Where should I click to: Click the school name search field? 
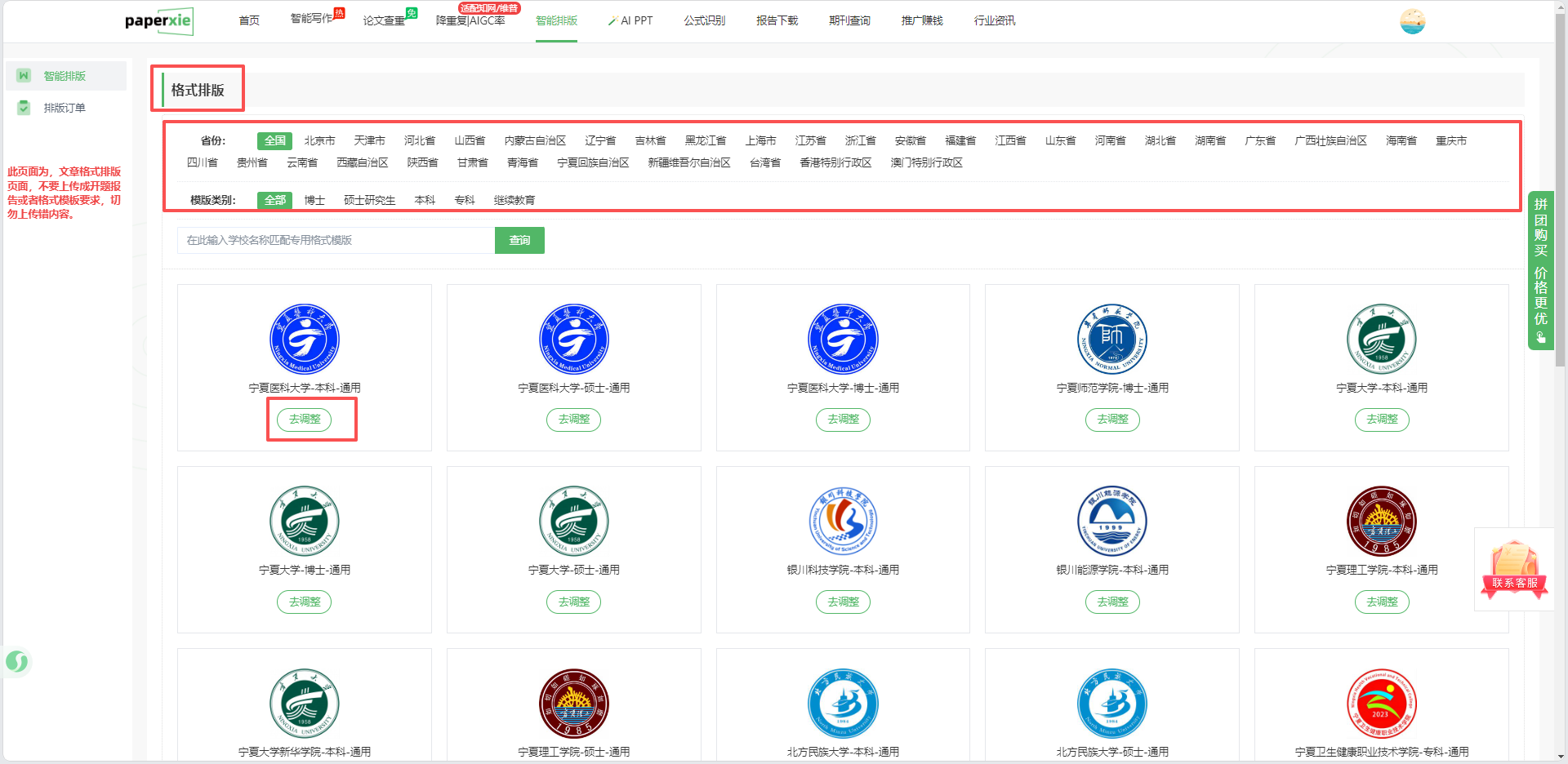tap(336, 240)
